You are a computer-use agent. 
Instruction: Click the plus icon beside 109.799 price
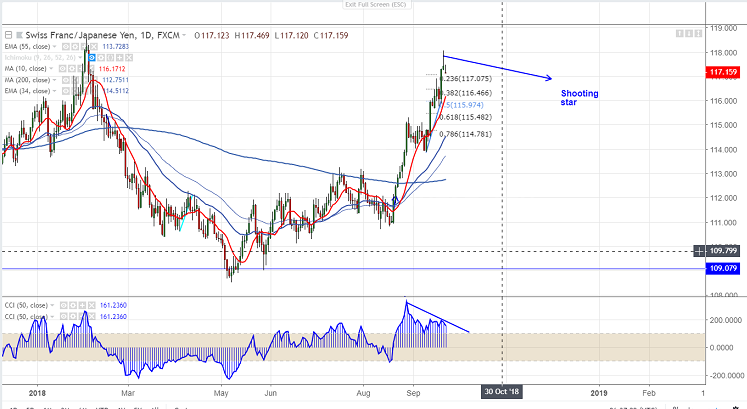coord(698,251)
